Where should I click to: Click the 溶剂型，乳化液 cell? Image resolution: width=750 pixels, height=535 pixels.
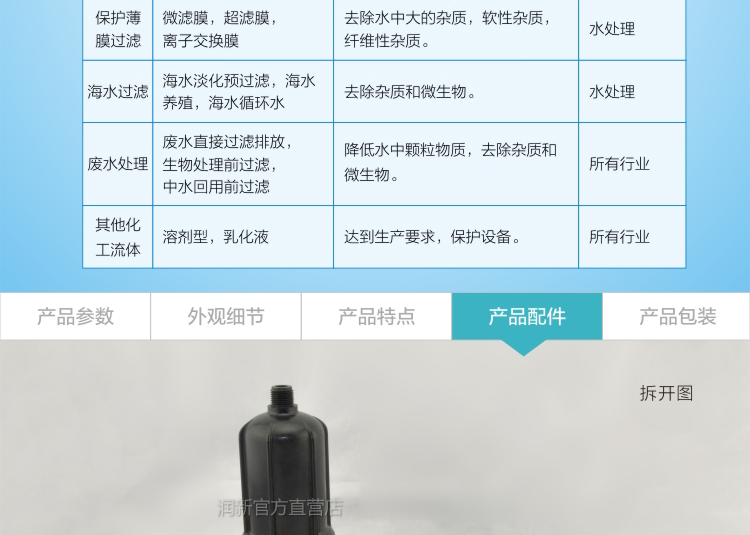pyautogui.click(x=216, y=237)
